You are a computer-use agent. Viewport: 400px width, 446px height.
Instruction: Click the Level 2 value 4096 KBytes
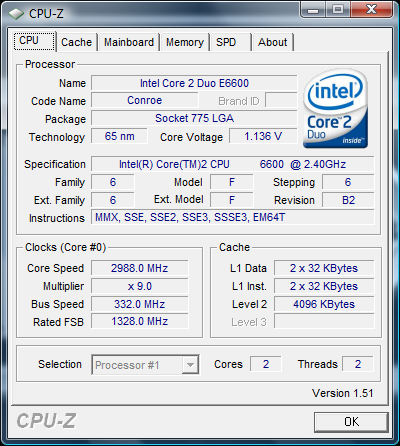pyautogui.click(x=324, y=304)
